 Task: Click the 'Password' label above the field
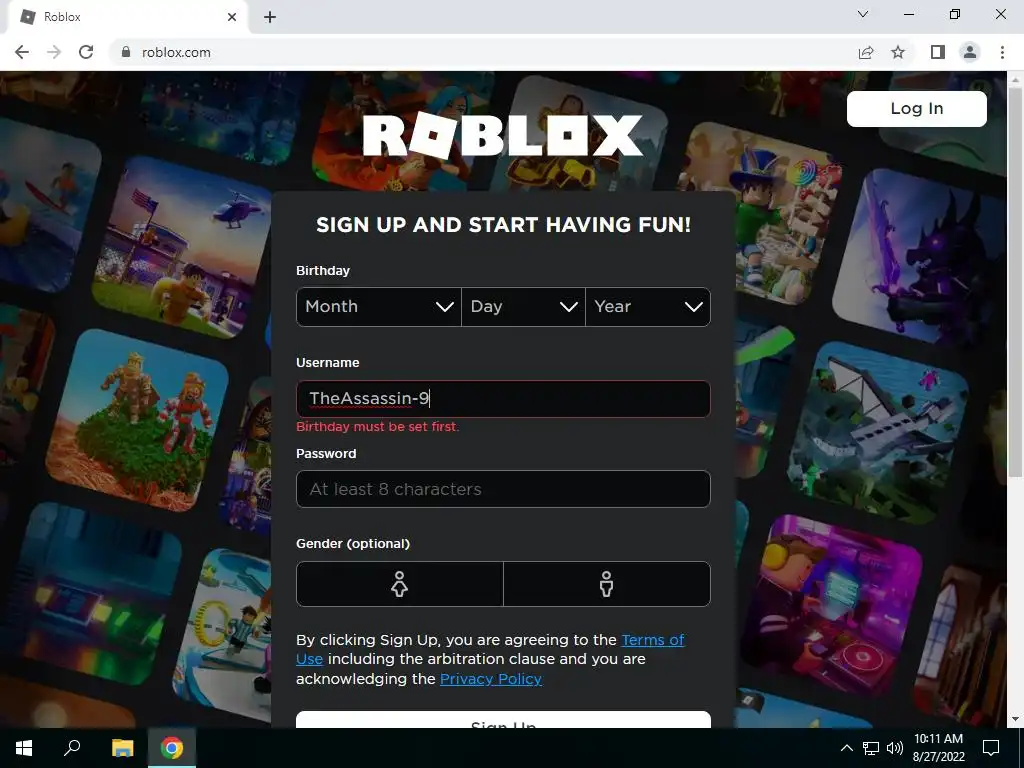[x=326, y=453]
